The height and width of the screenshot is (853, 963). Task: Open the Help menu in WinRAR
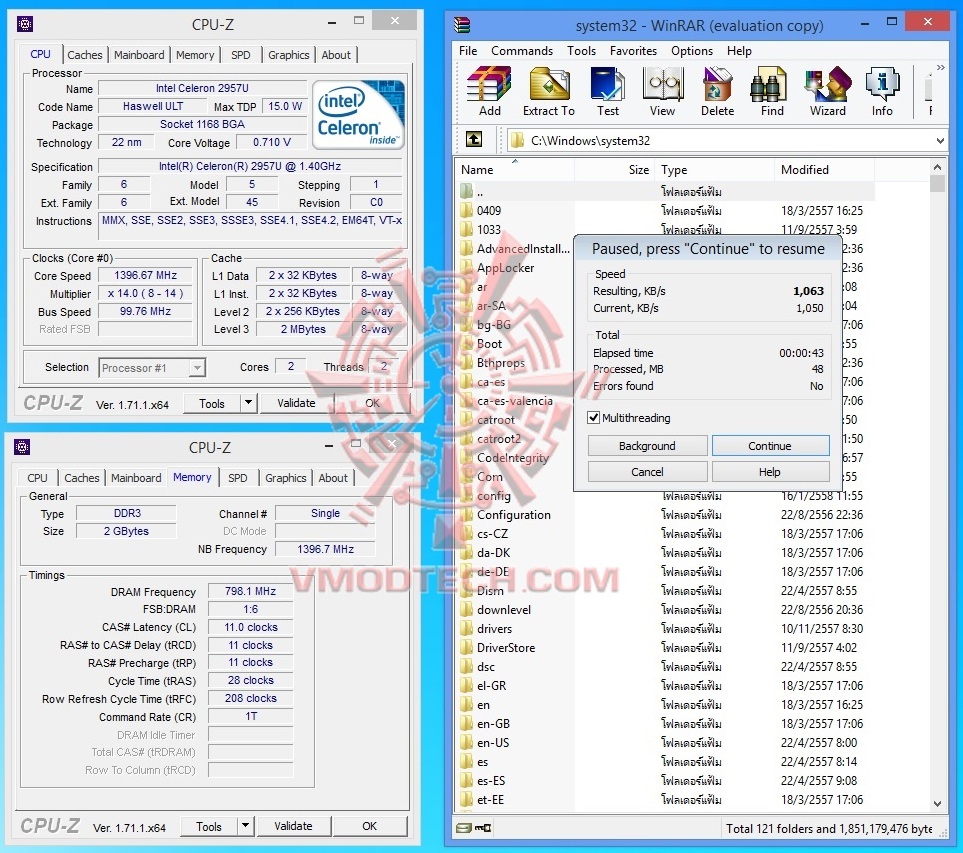[739, 50]
